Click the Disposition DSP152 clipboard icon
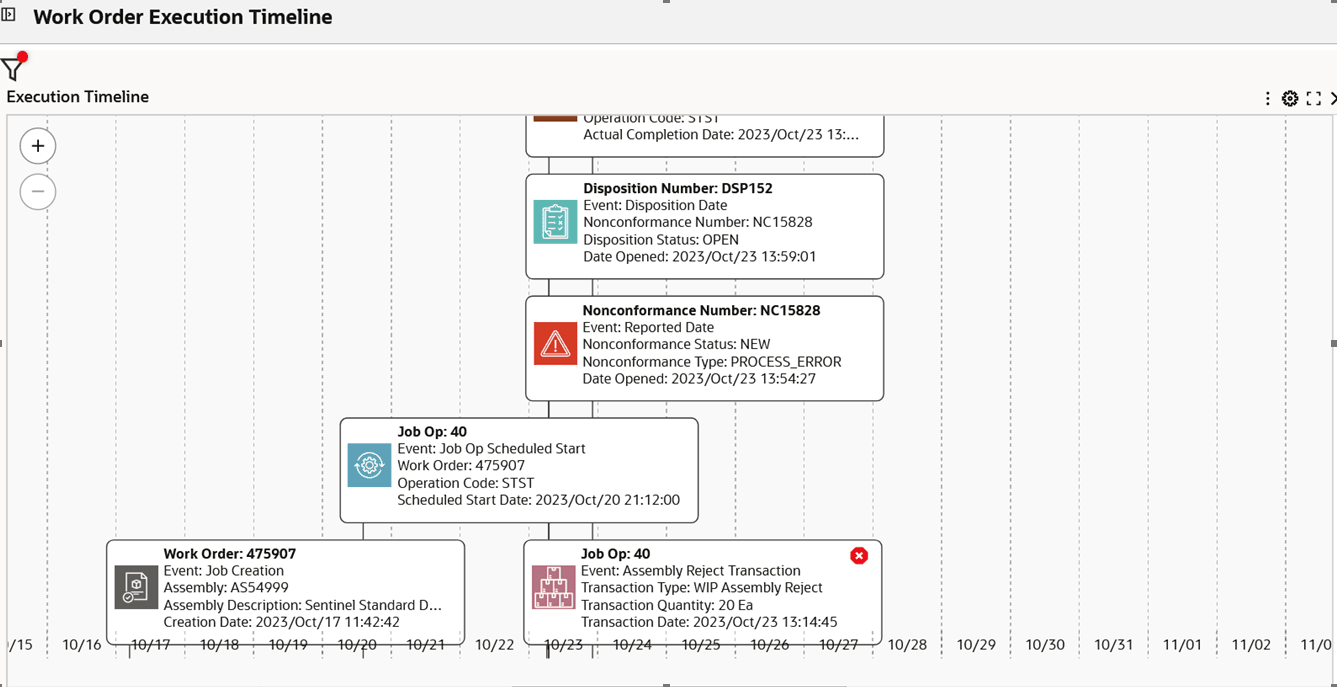 click(555, 222)
